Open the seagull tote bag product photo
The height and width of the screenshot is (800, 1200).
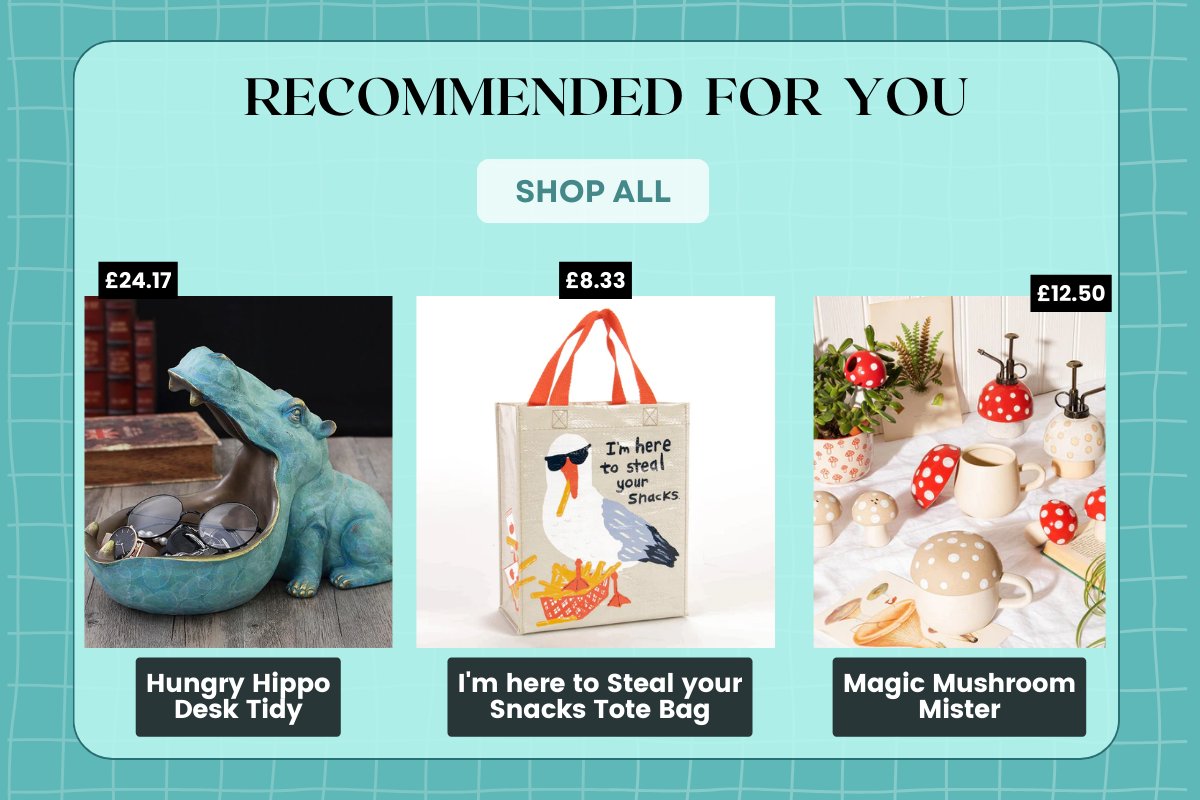(595, 472)
